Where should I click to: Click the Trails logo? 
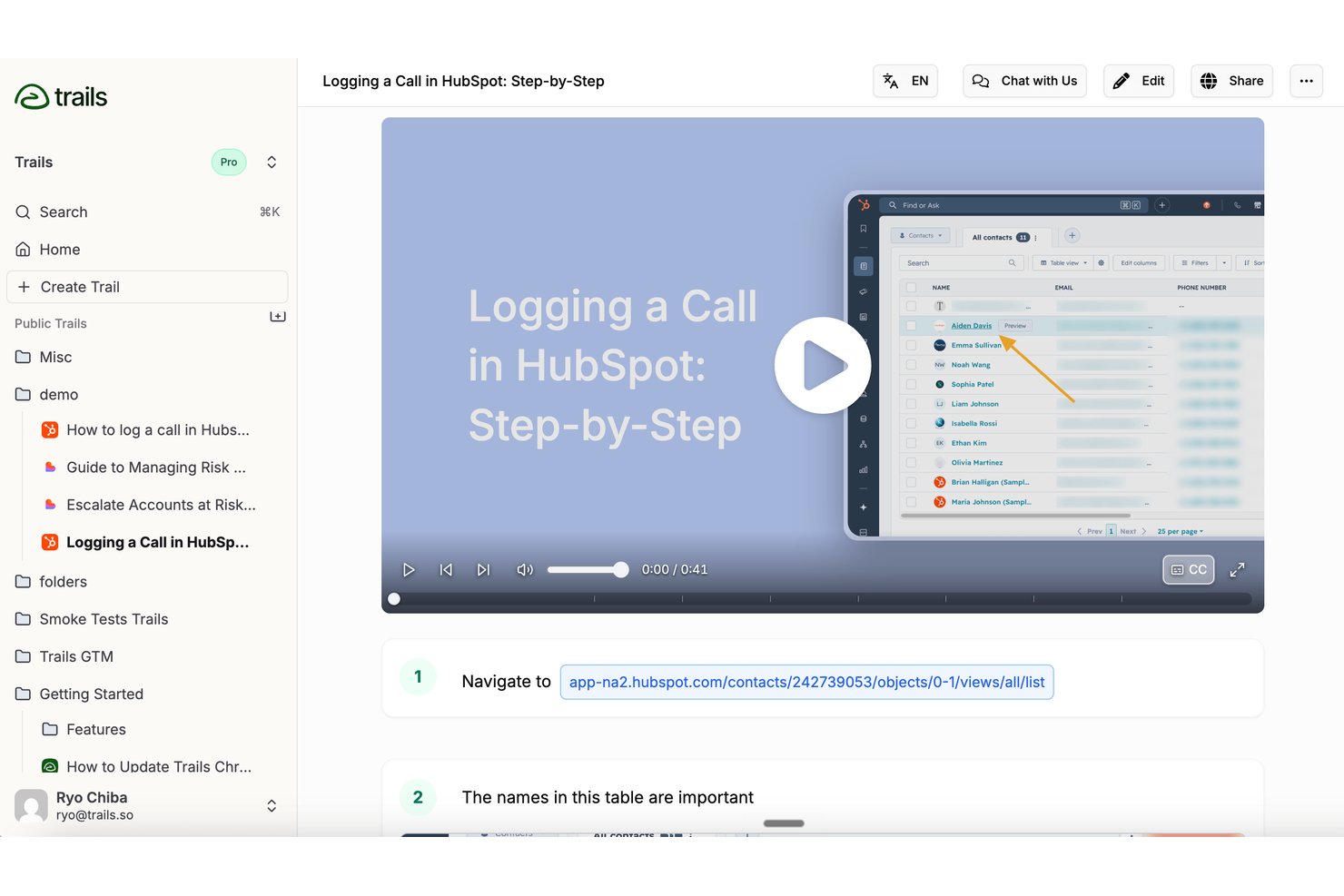tap(61, 96)
